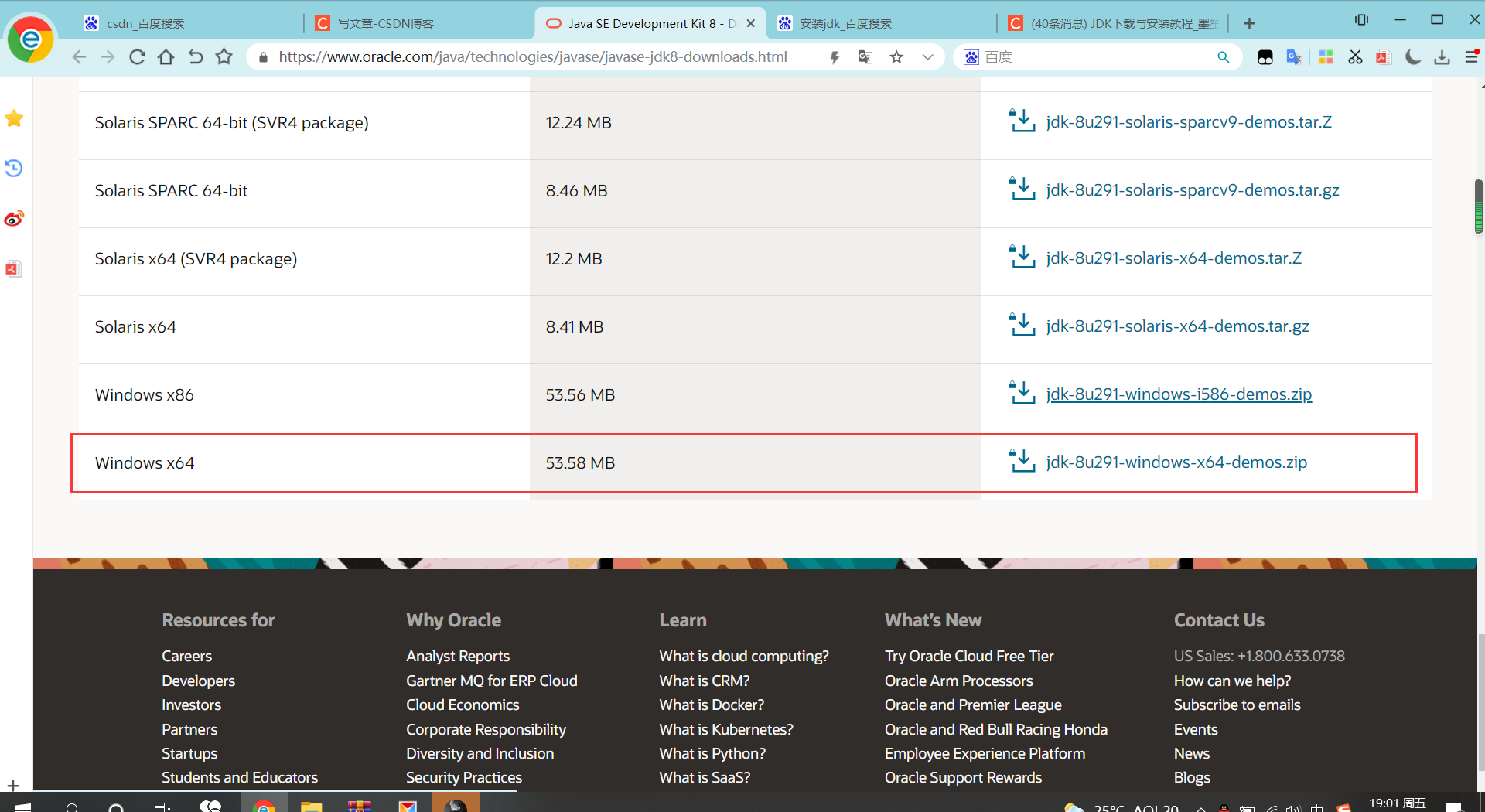Open red PDF tool in left sidebar
Screen dimensions: 1485x812
coord(14,268)
